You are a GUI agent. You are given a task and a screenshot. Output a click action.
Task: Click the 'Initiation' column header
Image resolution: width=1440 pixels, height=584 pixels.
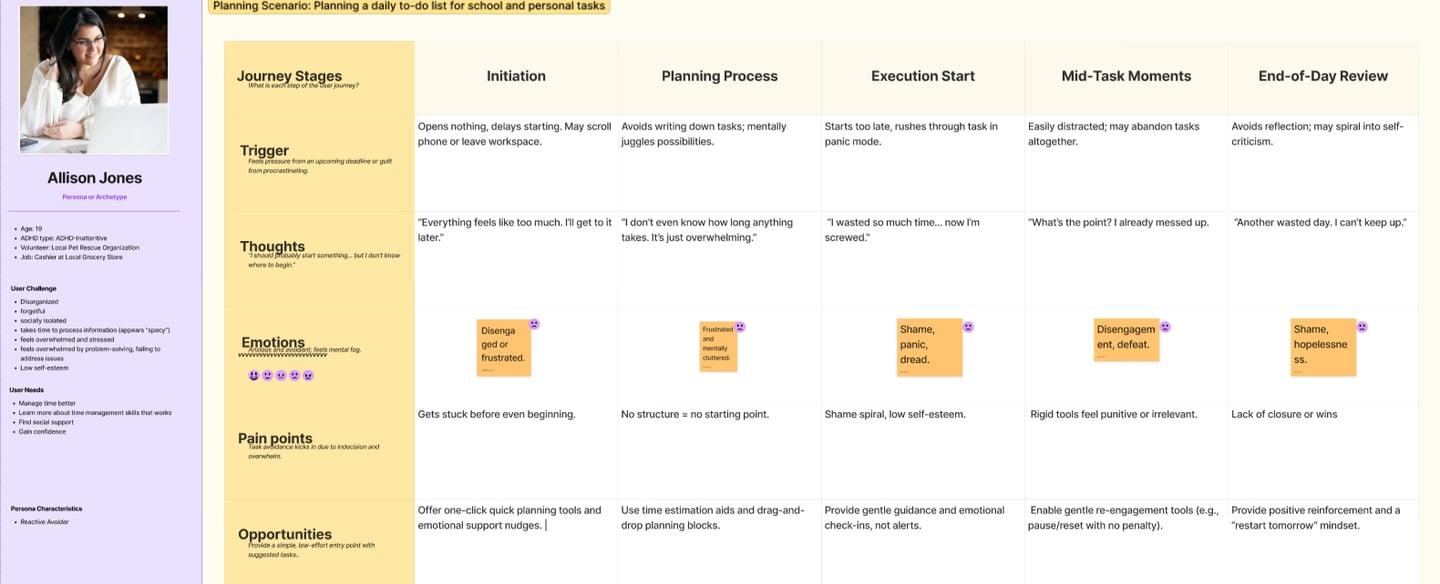coord(516,76)
